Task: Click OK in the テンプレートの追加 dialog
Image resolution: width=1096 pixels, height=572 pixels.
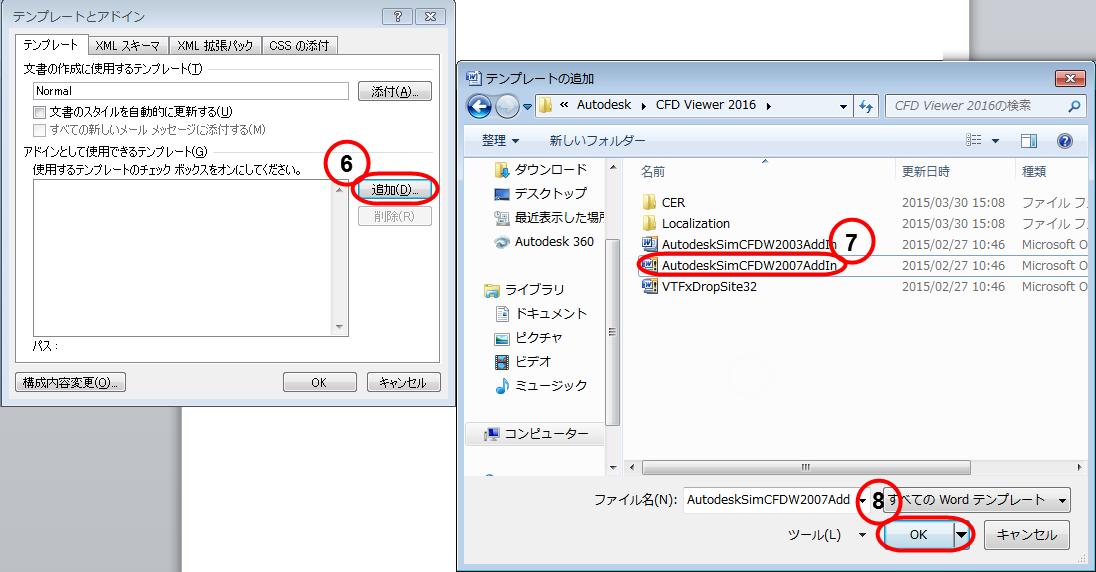Action: click(x=918, y=535)
